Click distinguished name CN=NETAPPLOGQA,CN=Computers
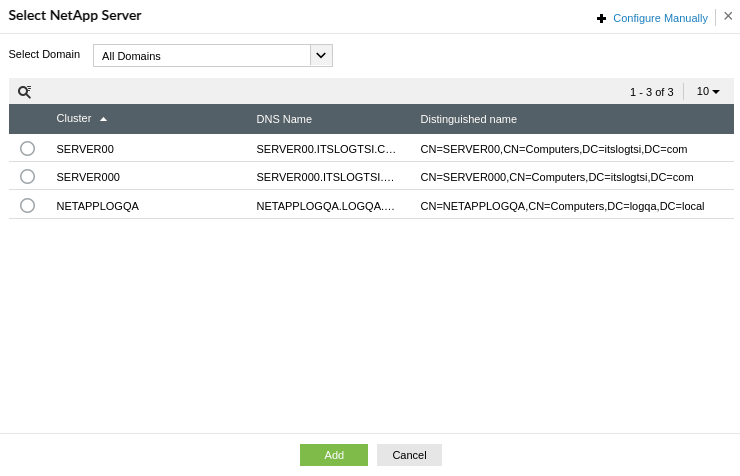Image resolution: width=740 pixels, height=476 pixels. coord(562,206)
